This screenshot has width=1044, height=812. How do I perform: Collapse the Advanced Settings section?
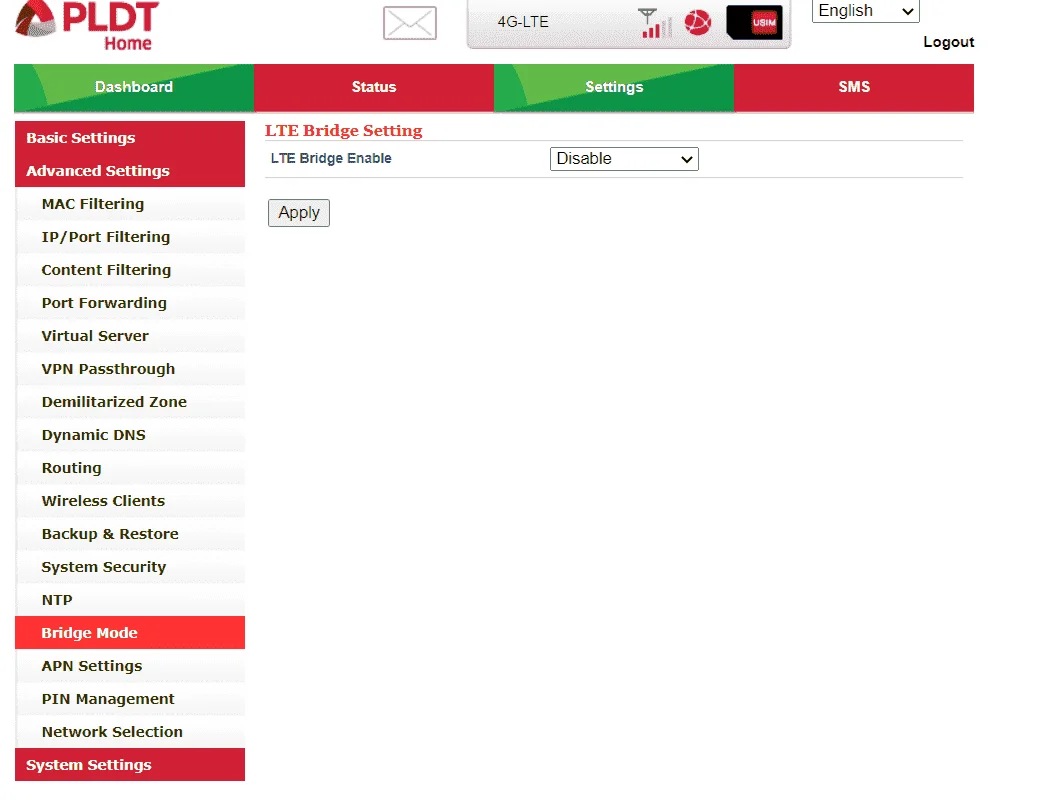(130, 171)
